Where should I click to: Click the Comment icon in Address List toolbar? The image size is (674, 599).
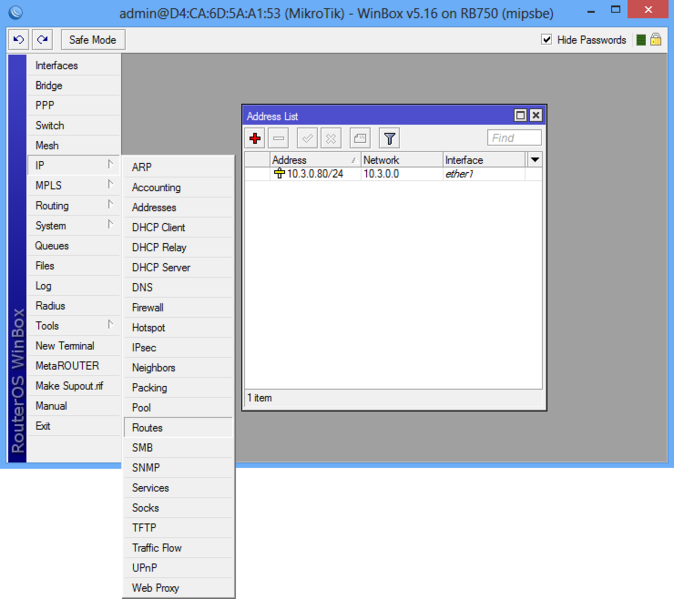point(360,139)
